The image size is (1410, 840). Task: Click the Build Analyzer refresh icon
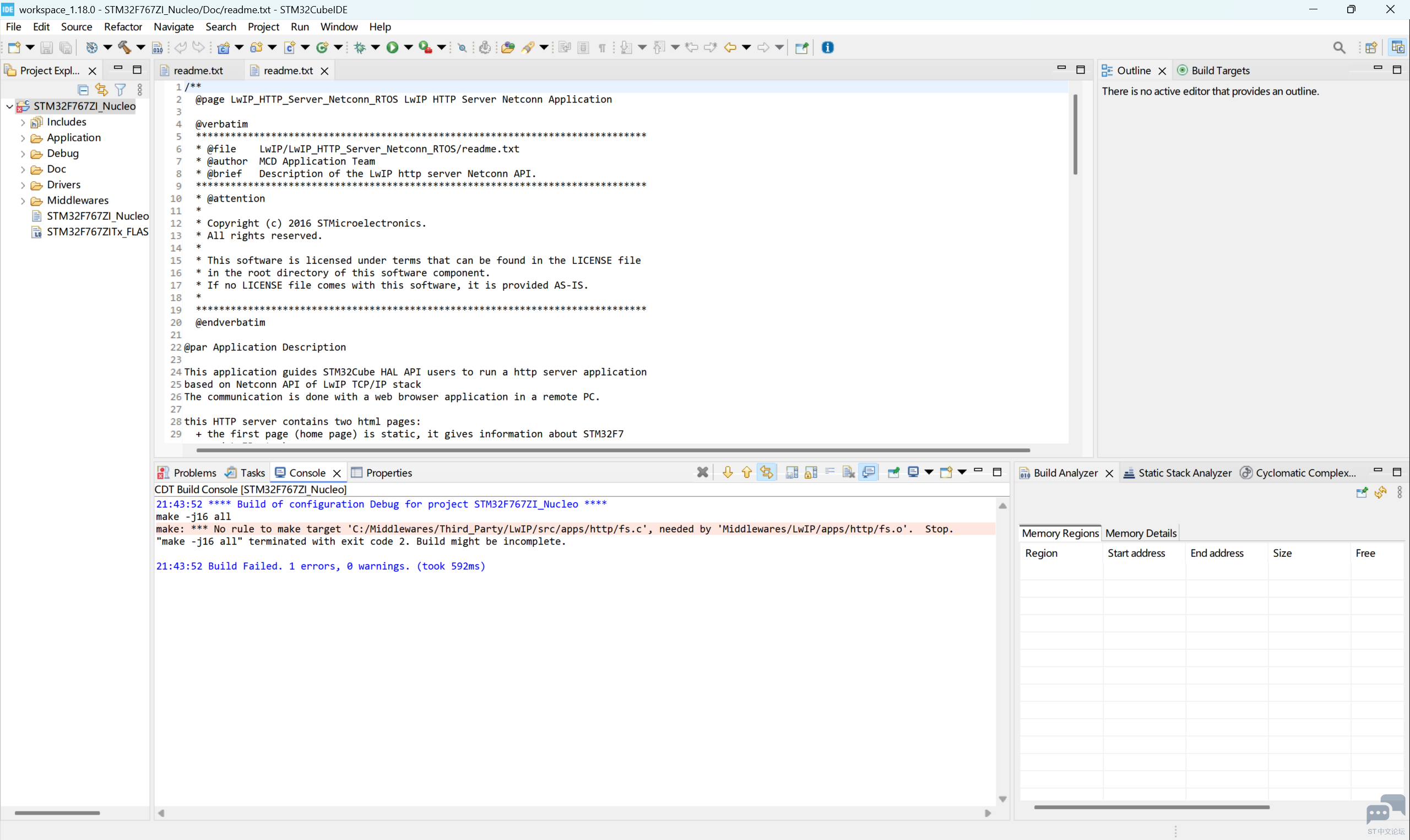coord(1381,492)
